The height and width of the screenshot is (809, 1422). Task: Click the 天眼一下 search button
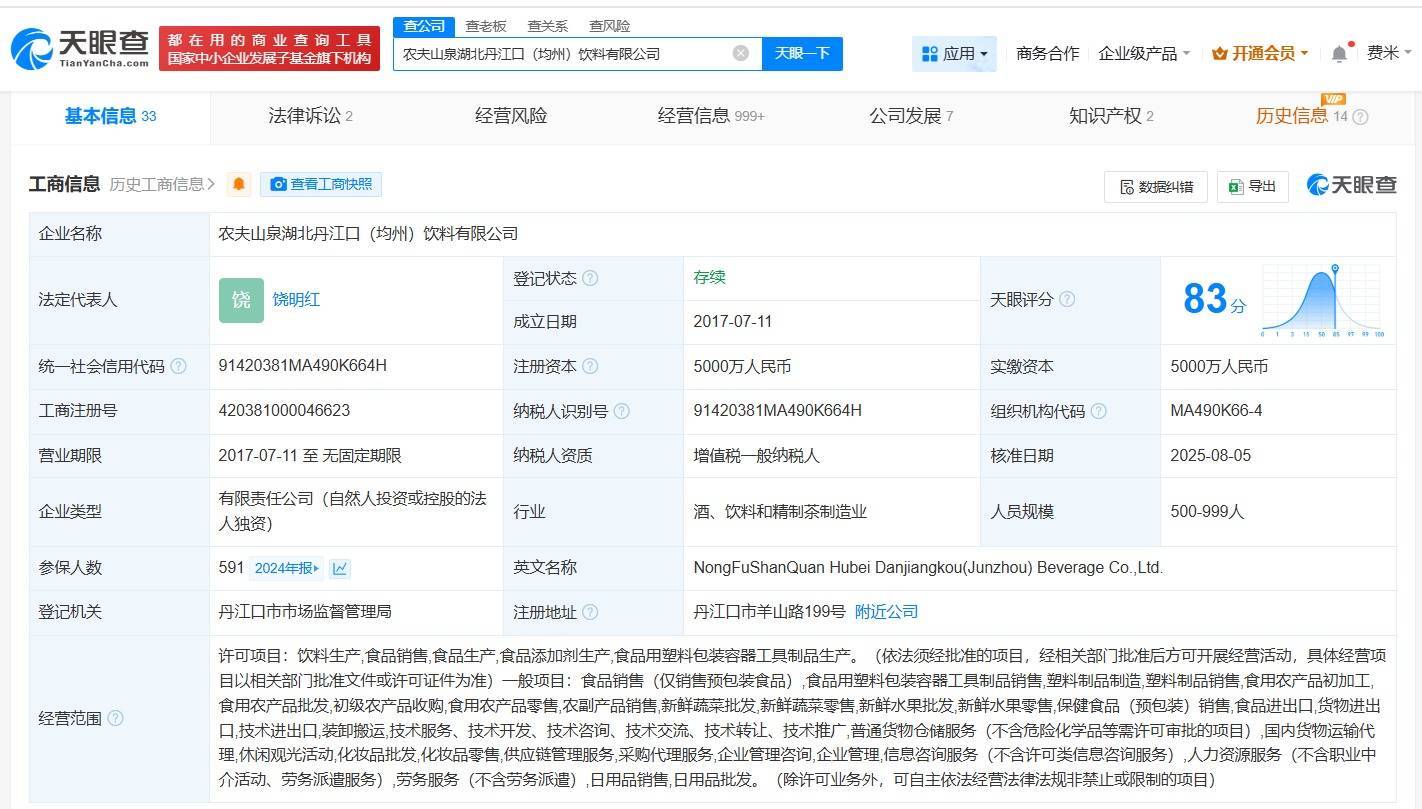pyautogui.click(x=802, y=53)
